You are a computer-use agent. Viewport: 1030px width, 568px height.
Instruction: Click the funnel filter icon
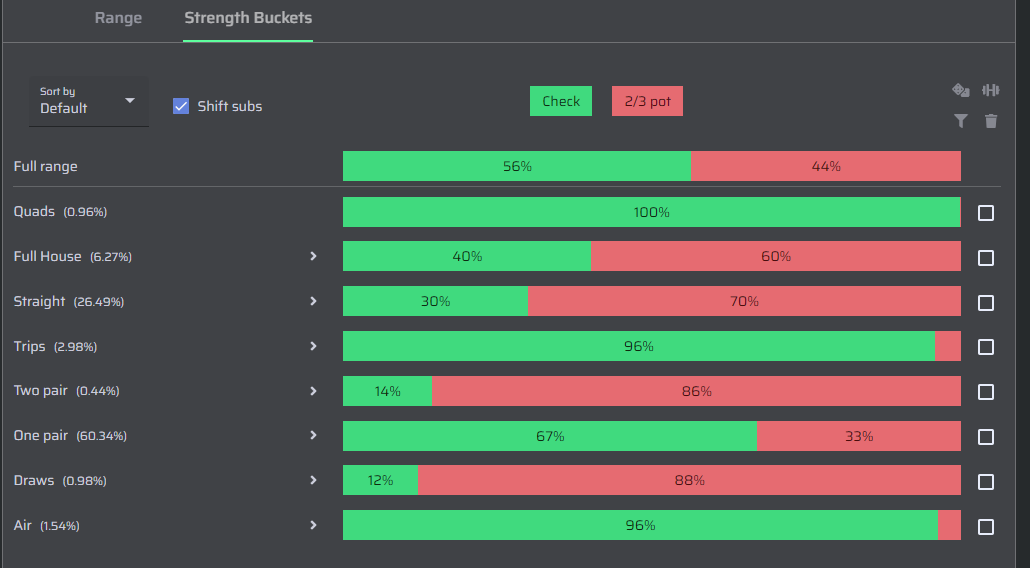pyautogui.click(x=960, y=121)
